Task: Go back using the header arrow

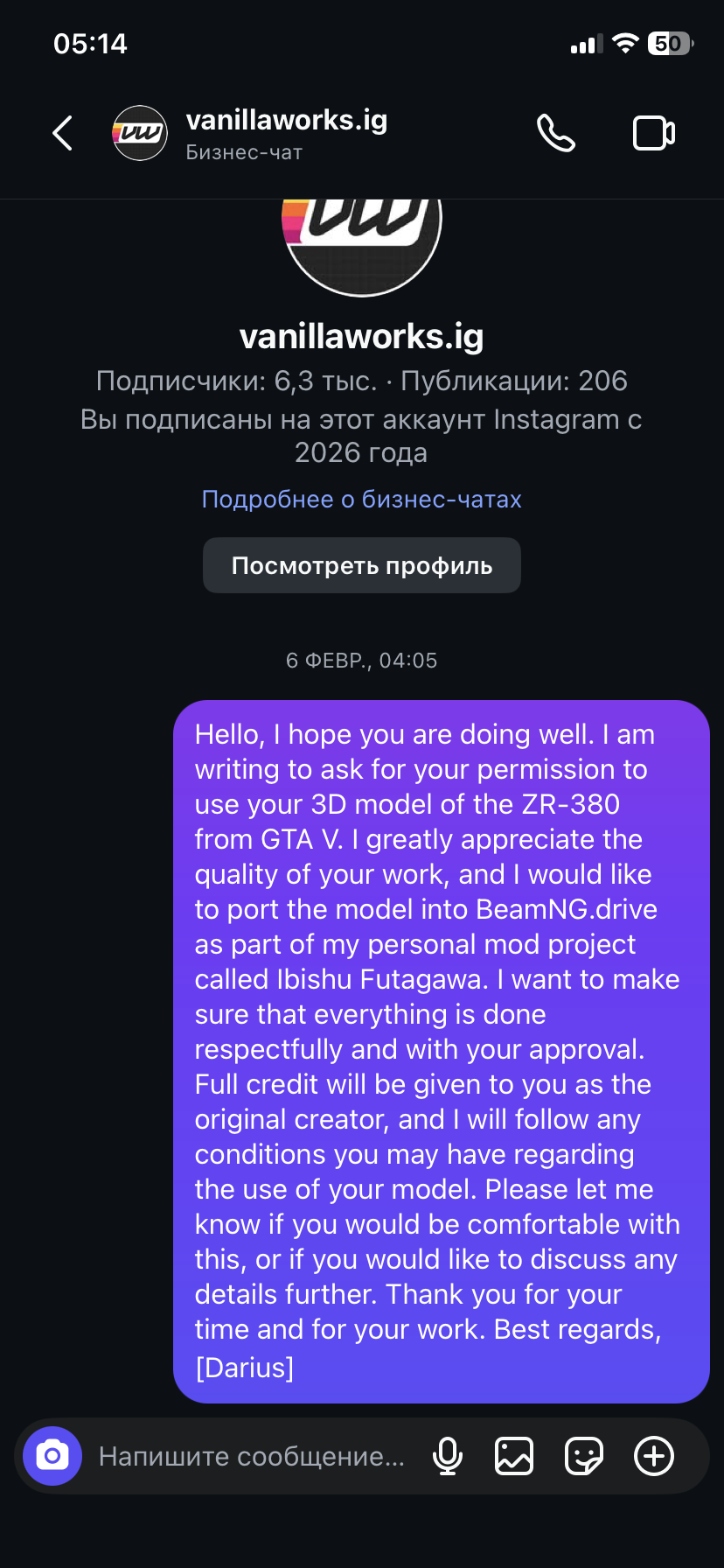Action: click(x=62, y=134)
